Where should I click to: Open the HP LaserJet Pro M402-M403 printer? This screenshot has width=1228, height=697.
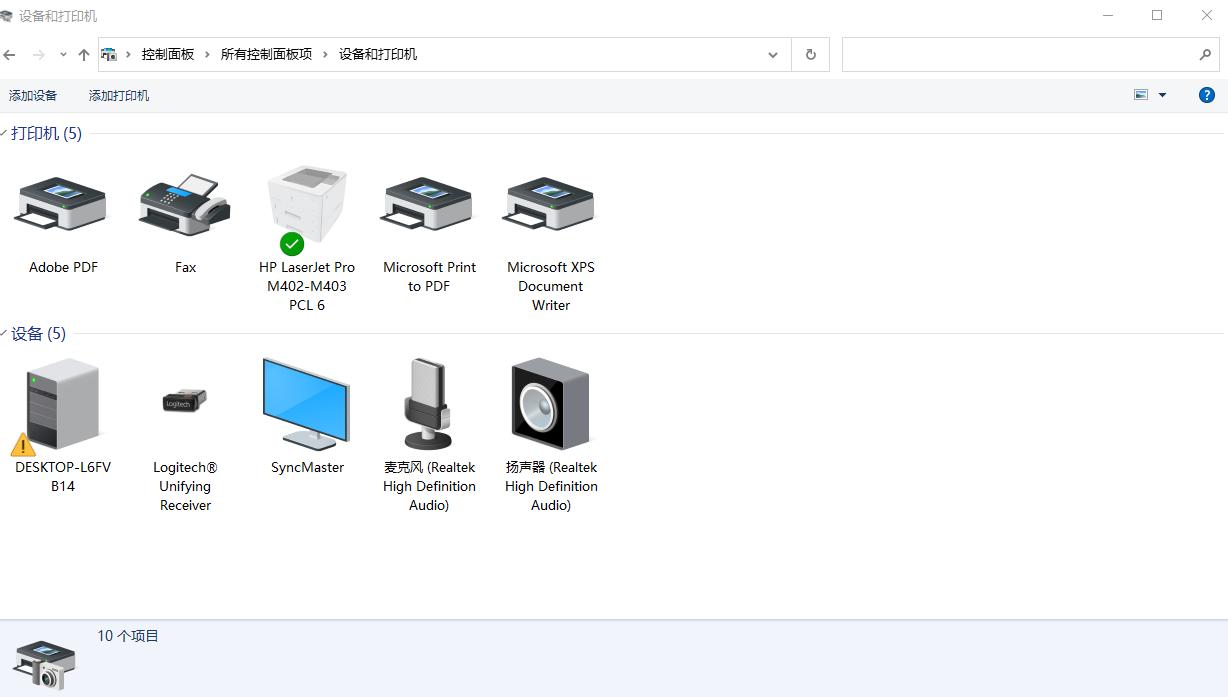point(306,203)
